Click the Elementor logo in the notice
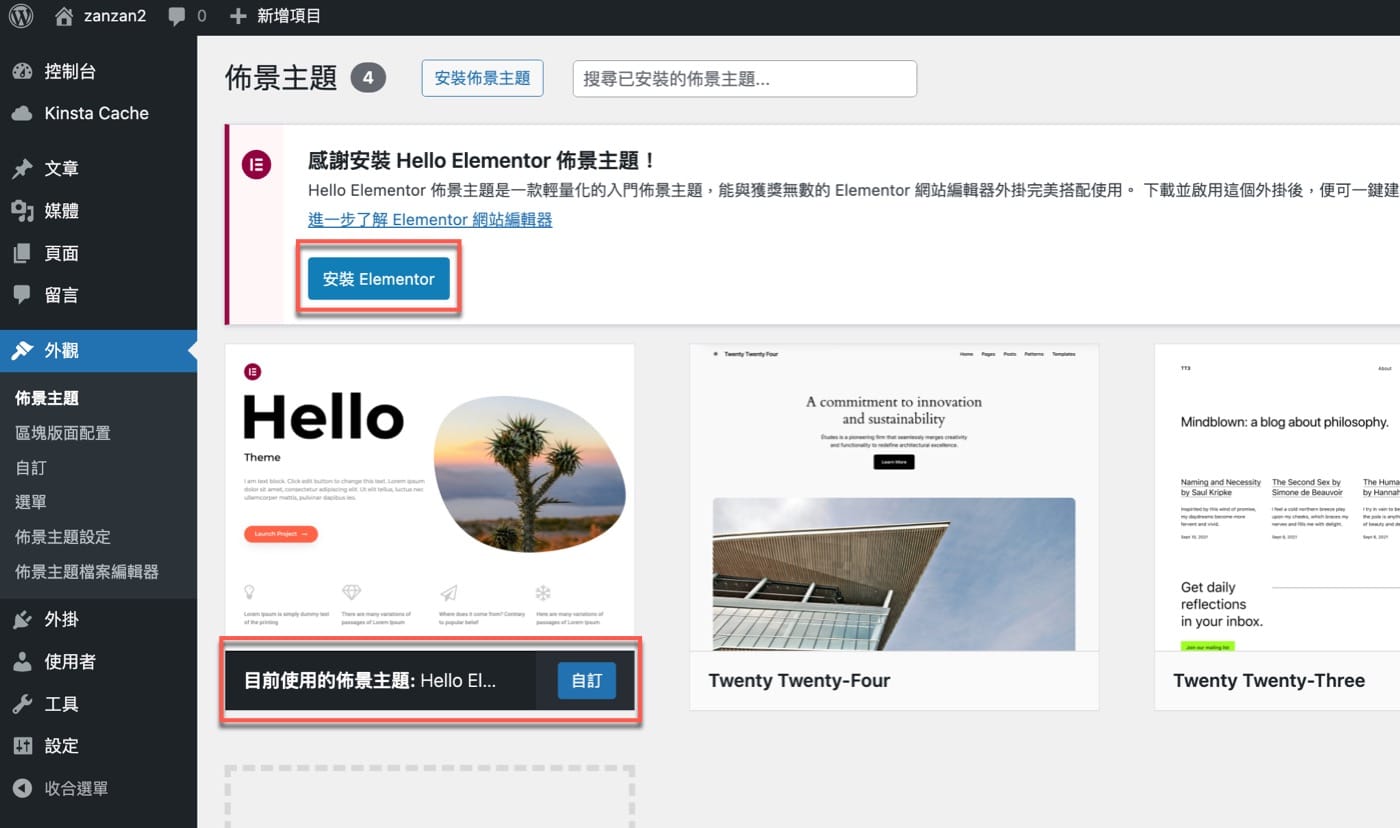The width and height of the screenshot is (1400, 828). click(257, 165)
